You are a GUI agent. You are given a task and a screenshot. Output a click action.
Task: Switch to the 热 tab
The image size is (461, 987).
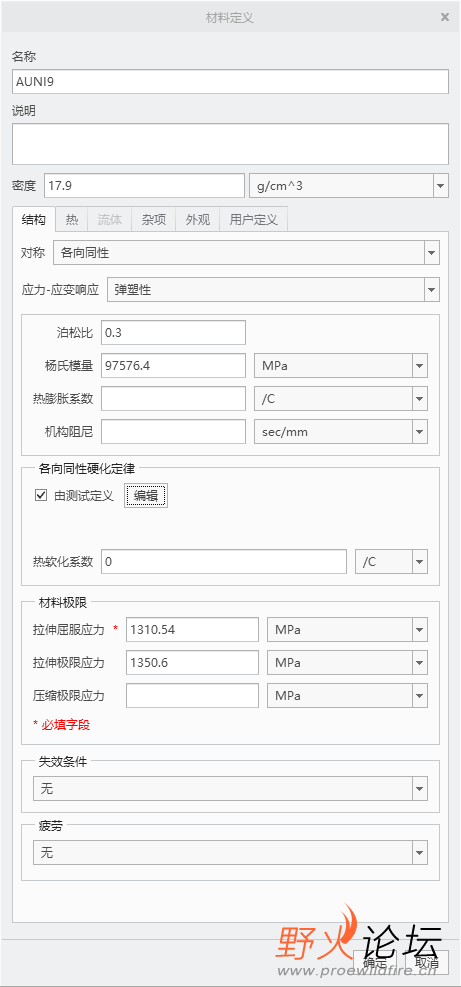(x=72, y=220)
